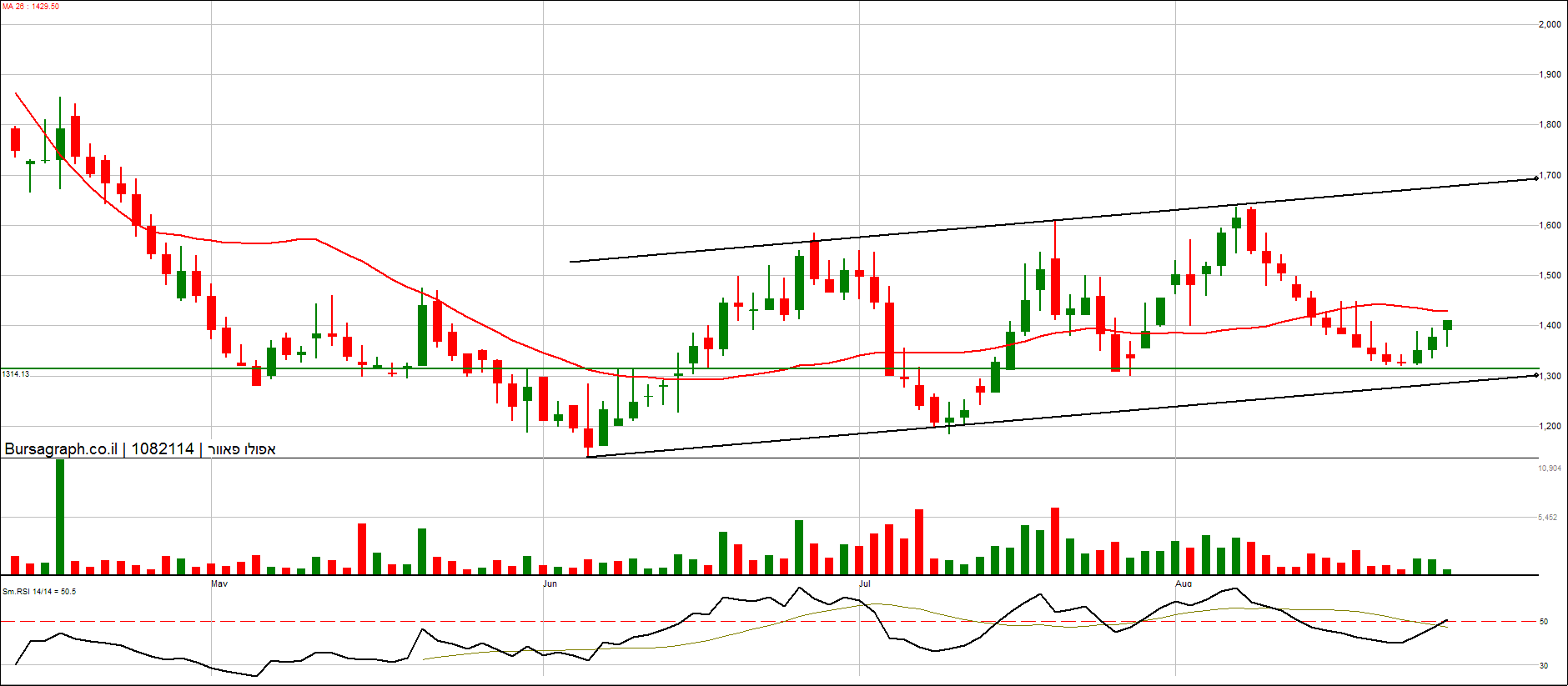Click the 5,452 volume axis label
The height and width of the screenshot is (686, 1568).
click(1547, 518)
